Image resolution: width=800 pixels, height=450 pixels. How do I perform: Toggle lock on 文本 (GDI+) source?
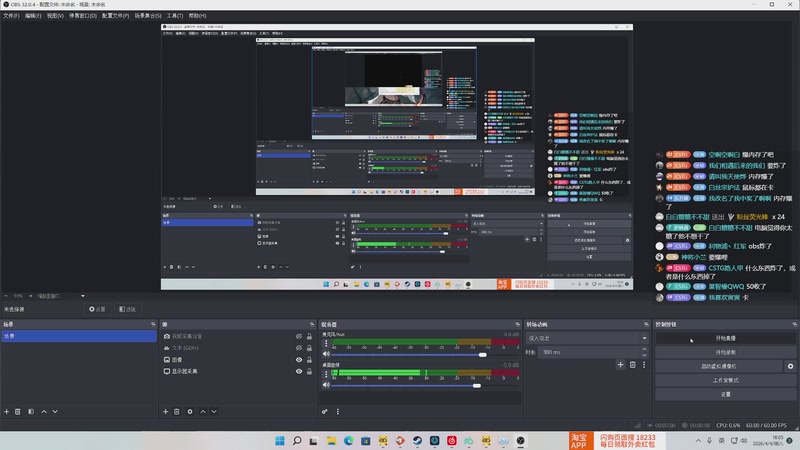coord(309,348)
